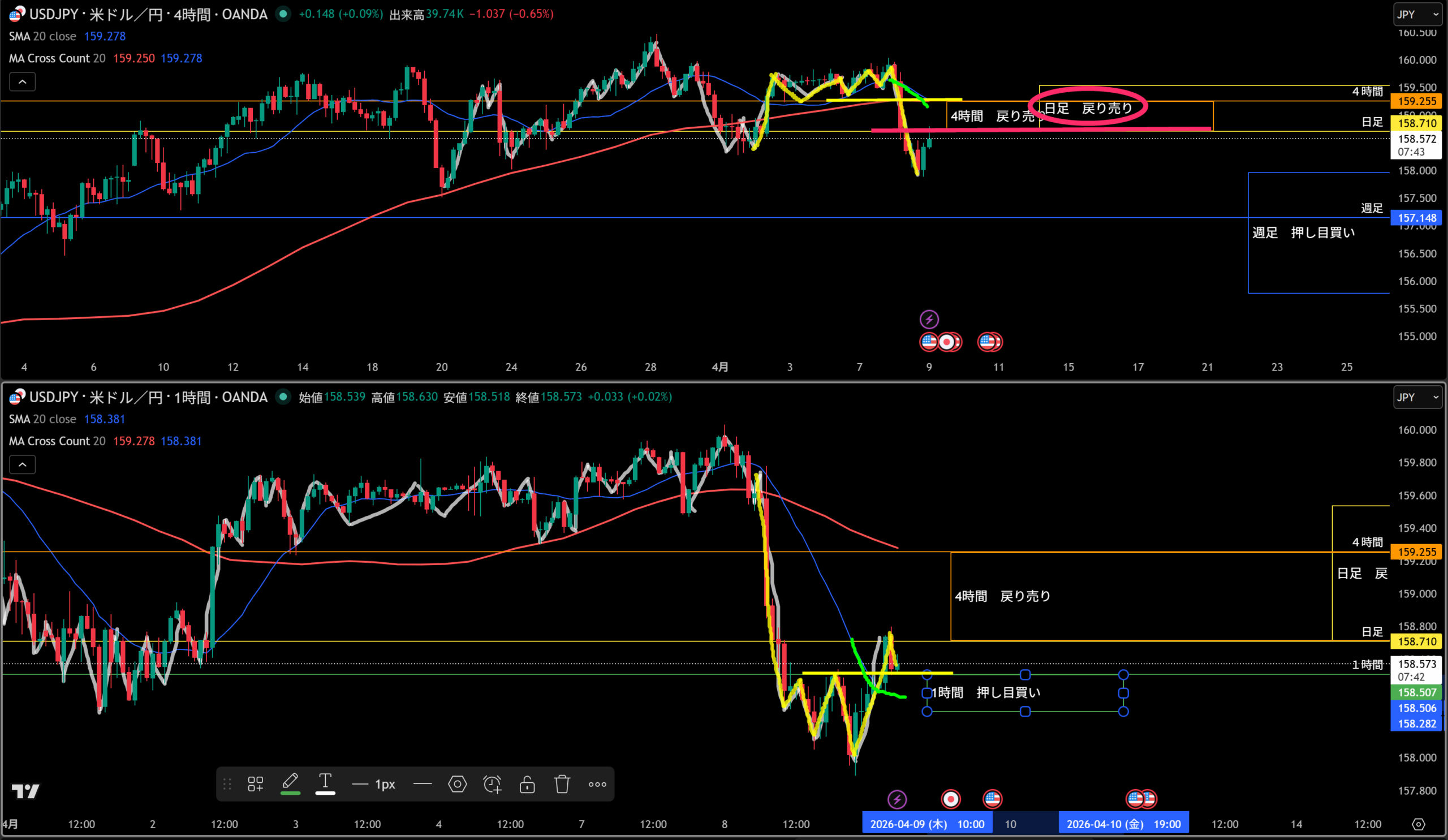Click the lock icon in the drawing toolbar
The image size is (1448, 840).
527,783
